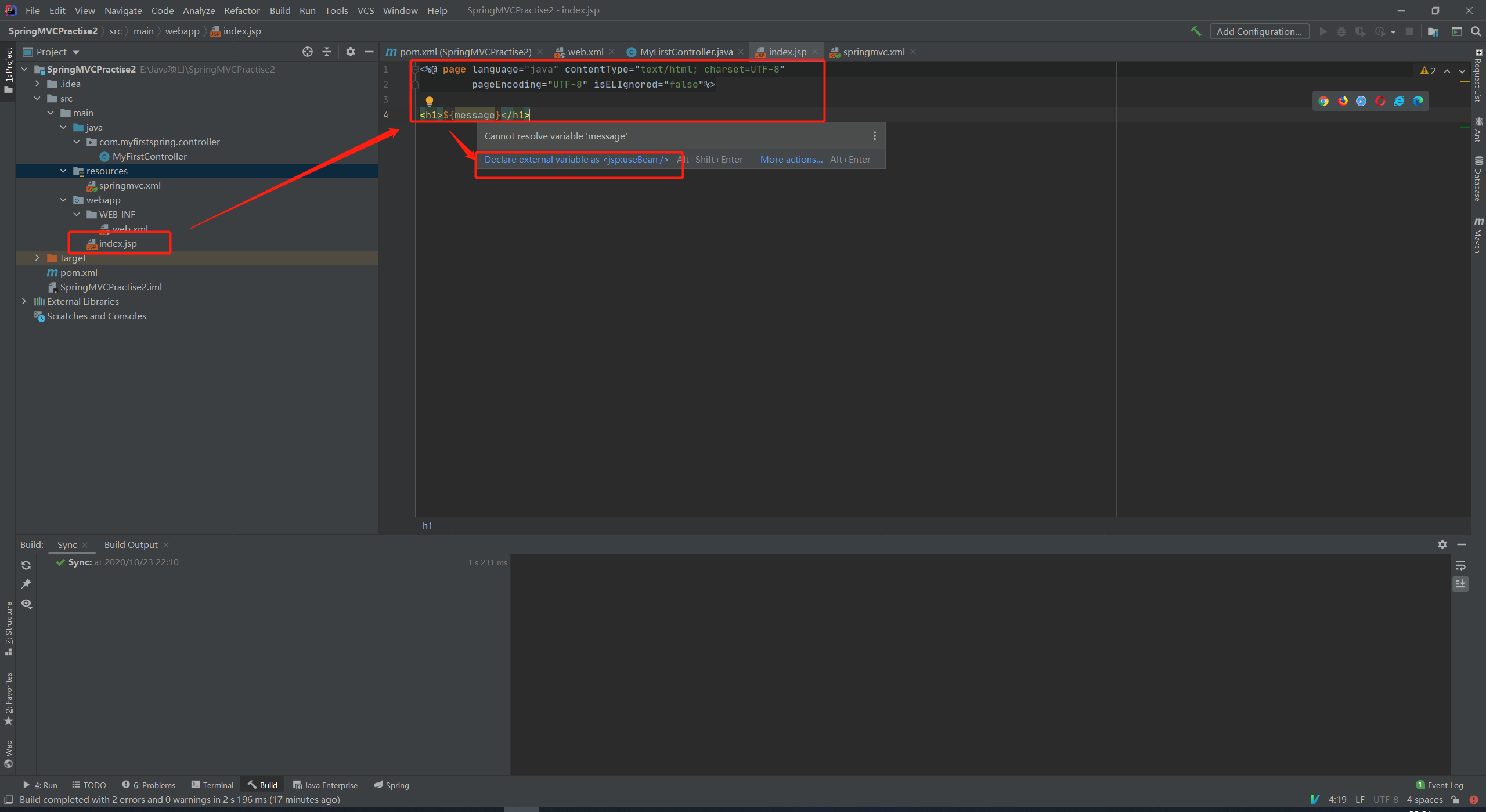Open springmvc.xml in the project tree
This screenshot has width=1486, height=812.
pyautogui.click(x=129, y=185)
